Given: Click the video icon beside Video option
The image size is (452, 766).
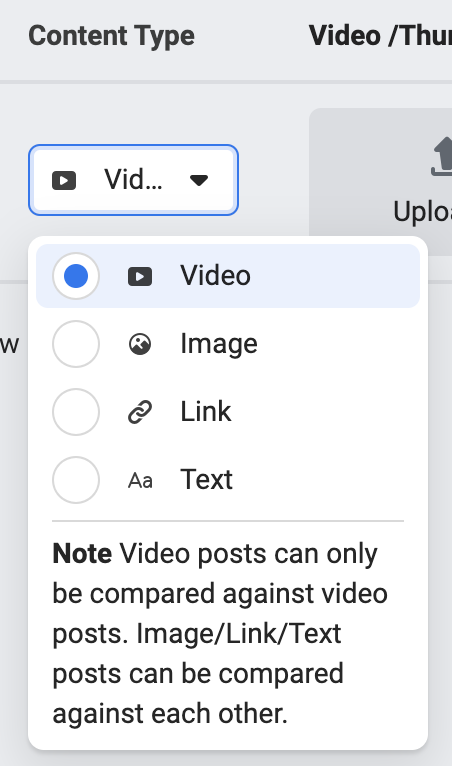Looking at the screenshot, I should point(140,277).
